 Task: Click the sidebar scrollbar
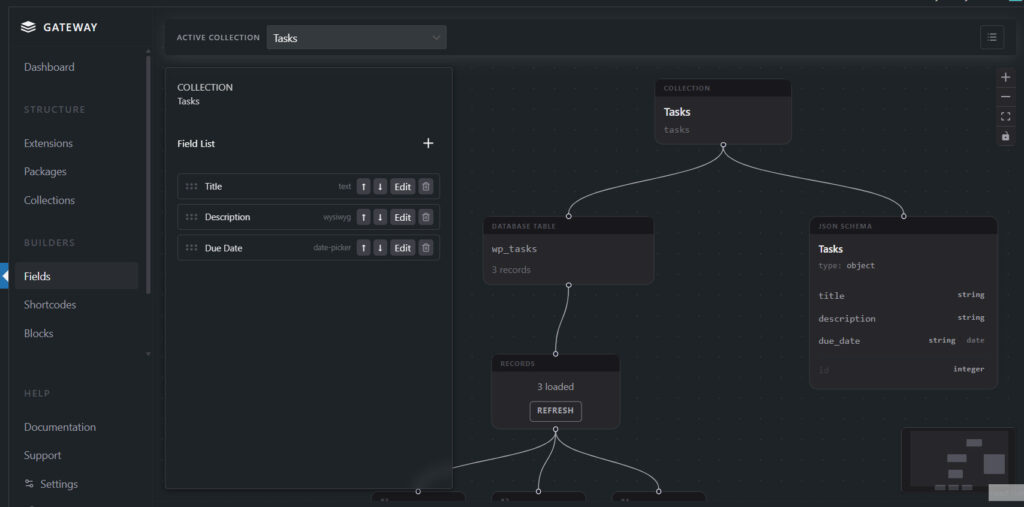[x=148, y=173]
